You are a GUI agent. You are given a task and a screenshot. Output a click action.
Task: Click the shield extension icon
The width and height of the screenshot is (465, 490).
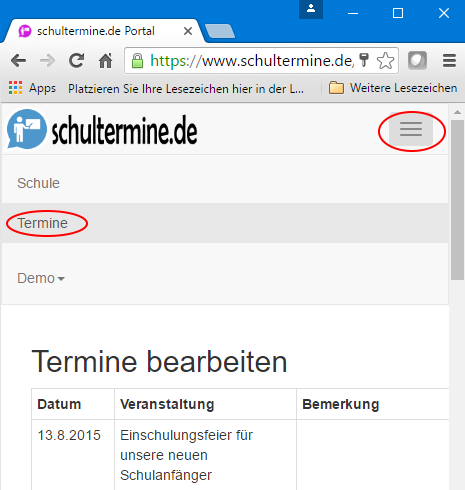pyautogui.click(x=417, y=61)
